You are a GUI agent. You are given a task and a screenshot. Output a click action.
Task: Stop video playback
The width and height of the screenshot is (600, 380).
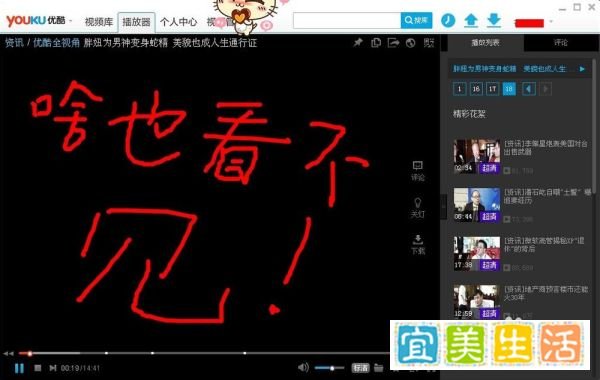38,368
